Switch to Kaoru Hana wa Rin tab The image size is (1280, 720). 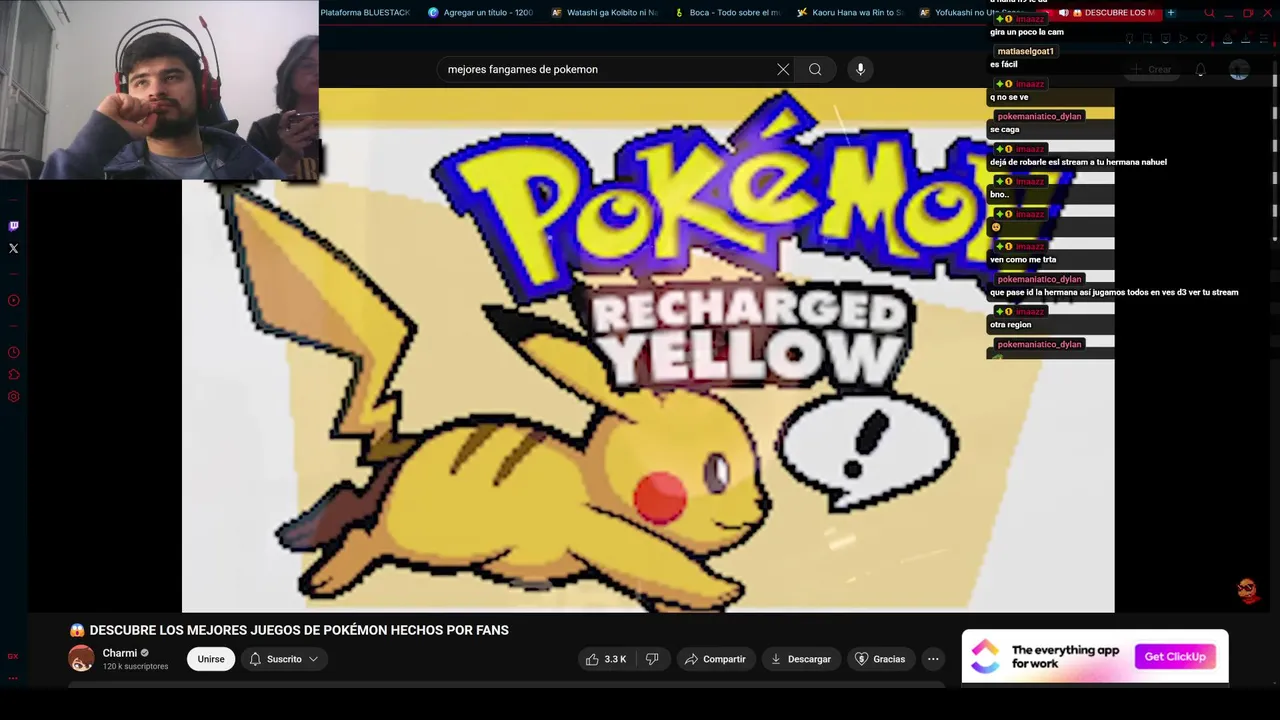click(x=851, y=13)
